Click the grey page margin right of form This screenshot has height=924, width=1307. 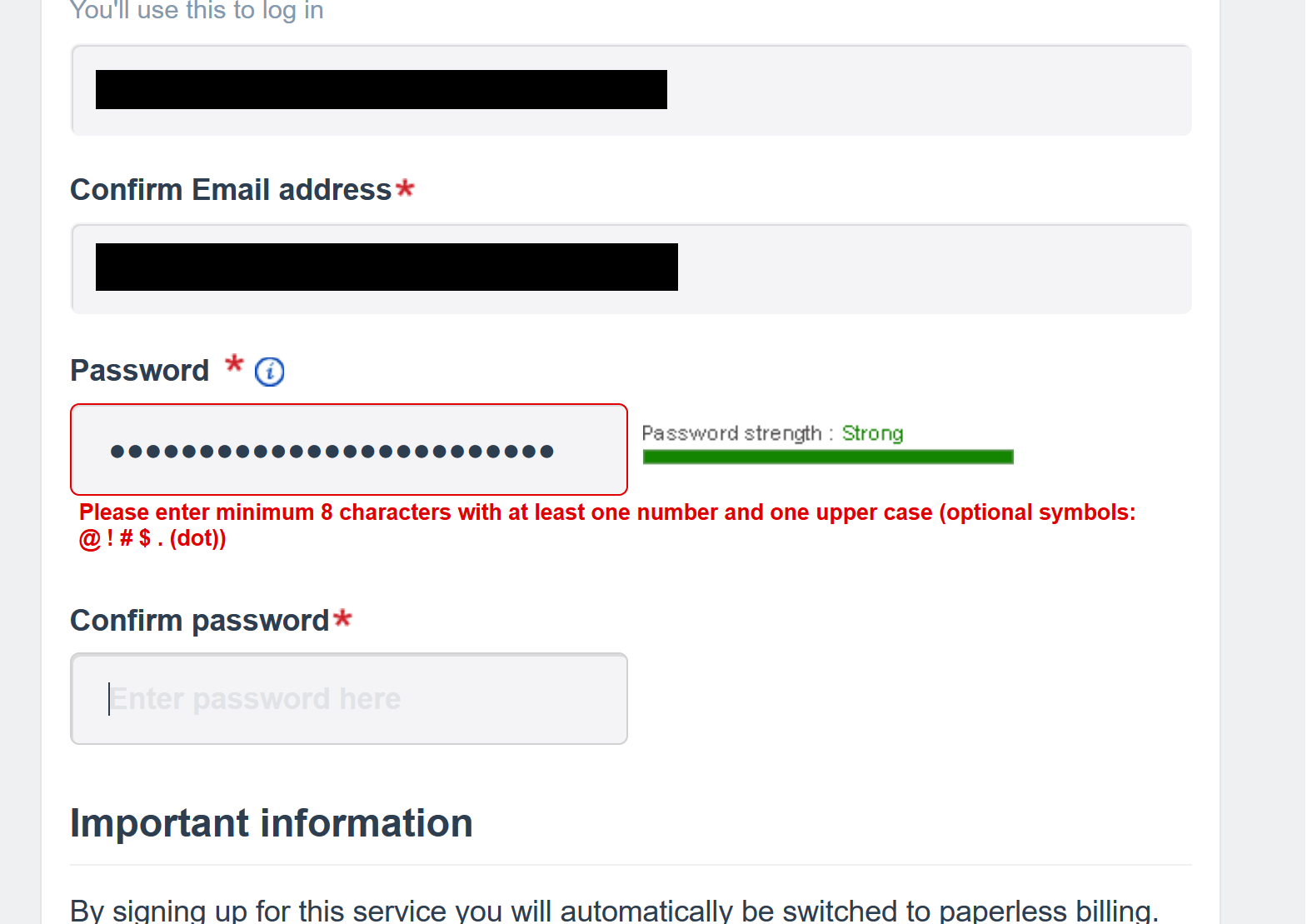[x=1262, y=417]
